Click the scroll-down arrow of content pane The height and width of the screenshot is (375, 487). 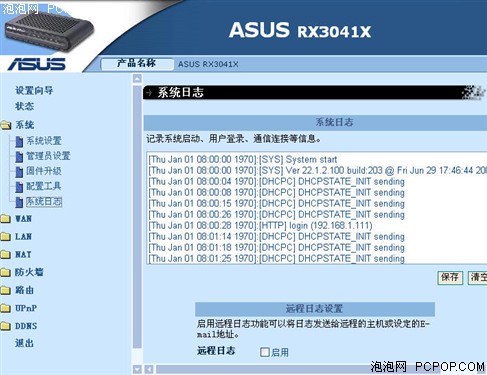[x=137, y=369]
